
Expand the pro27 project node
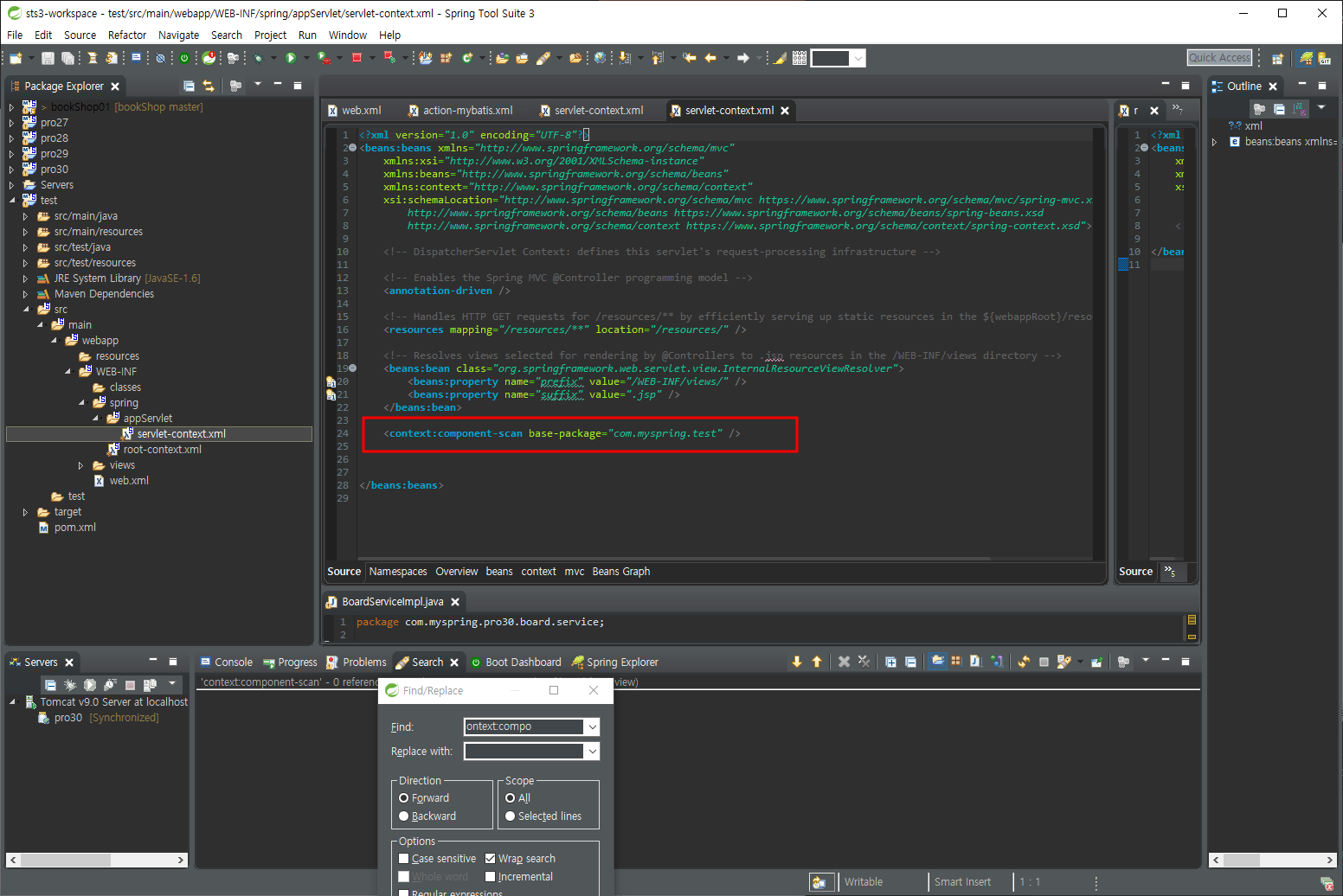[12, 123]
